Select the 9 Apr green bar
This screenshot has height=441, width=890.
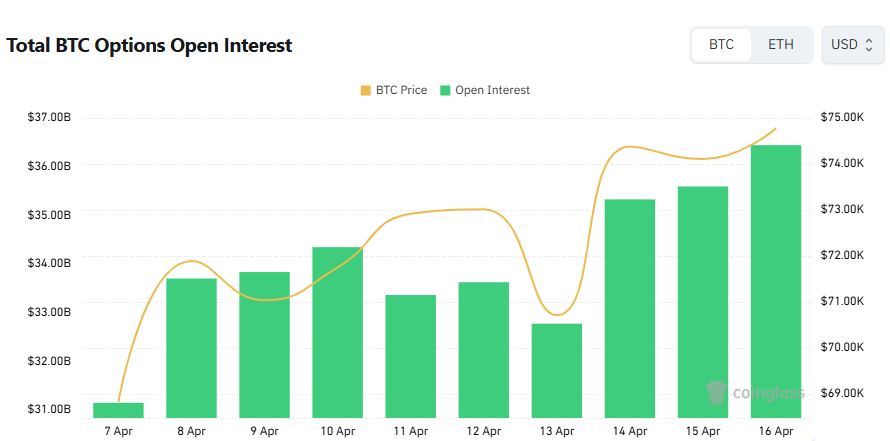click(x=265, y=344)
